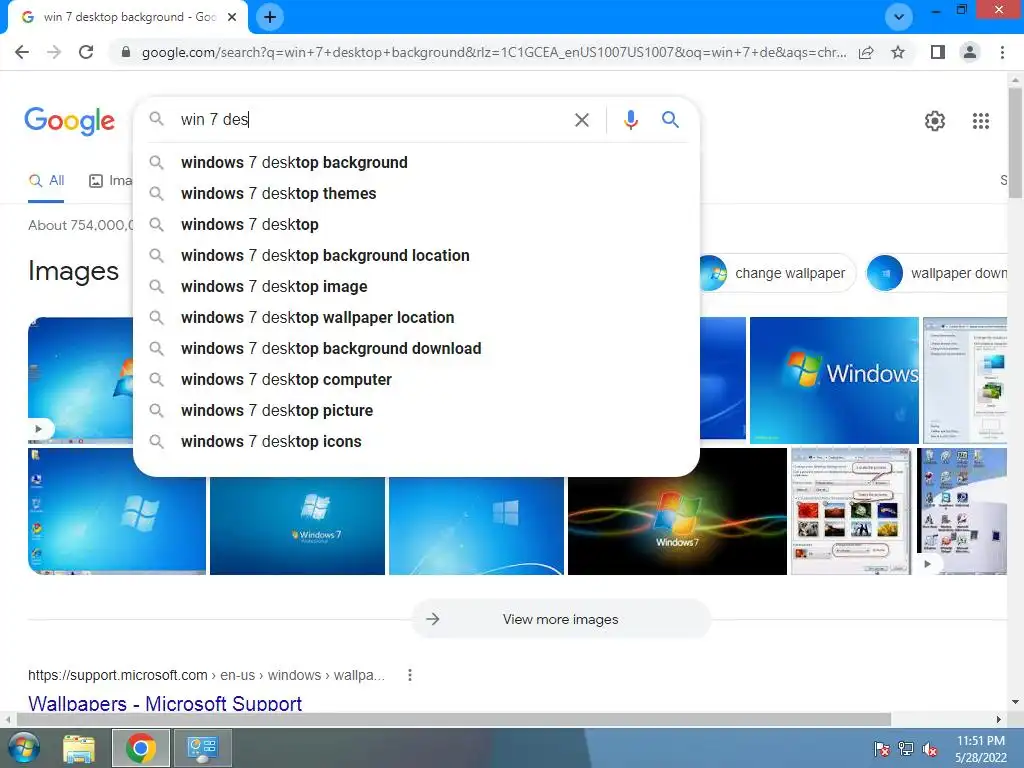View site lock information
The height and width of the screenshot is (768, 1024).
pos(126,52)
